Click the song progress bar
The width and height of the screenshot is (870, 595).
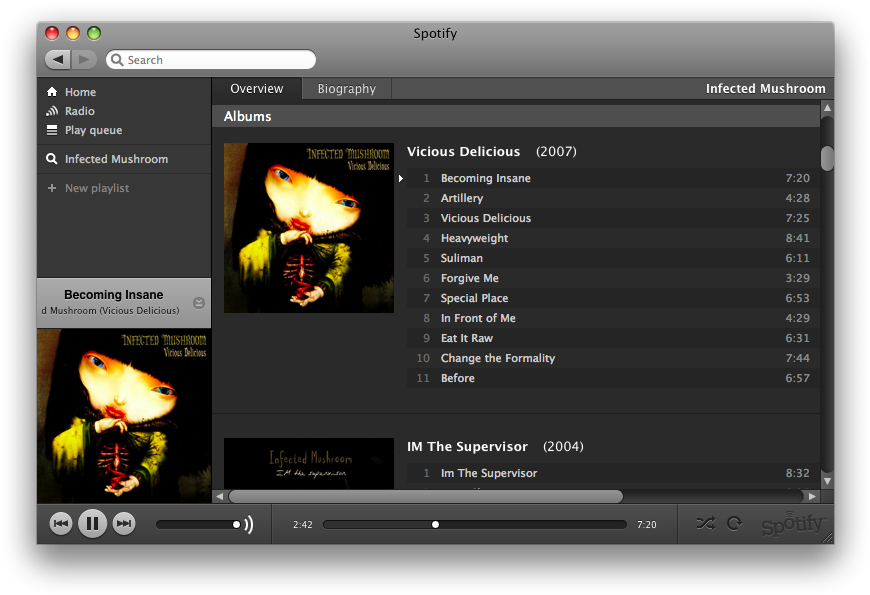[475, 524]
